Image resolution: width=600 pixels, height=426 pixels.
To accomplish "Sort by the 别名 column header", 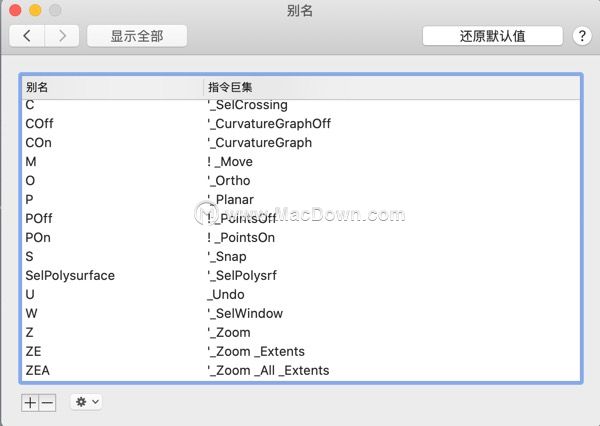I will pyautogui.click(x=112, y=87).
